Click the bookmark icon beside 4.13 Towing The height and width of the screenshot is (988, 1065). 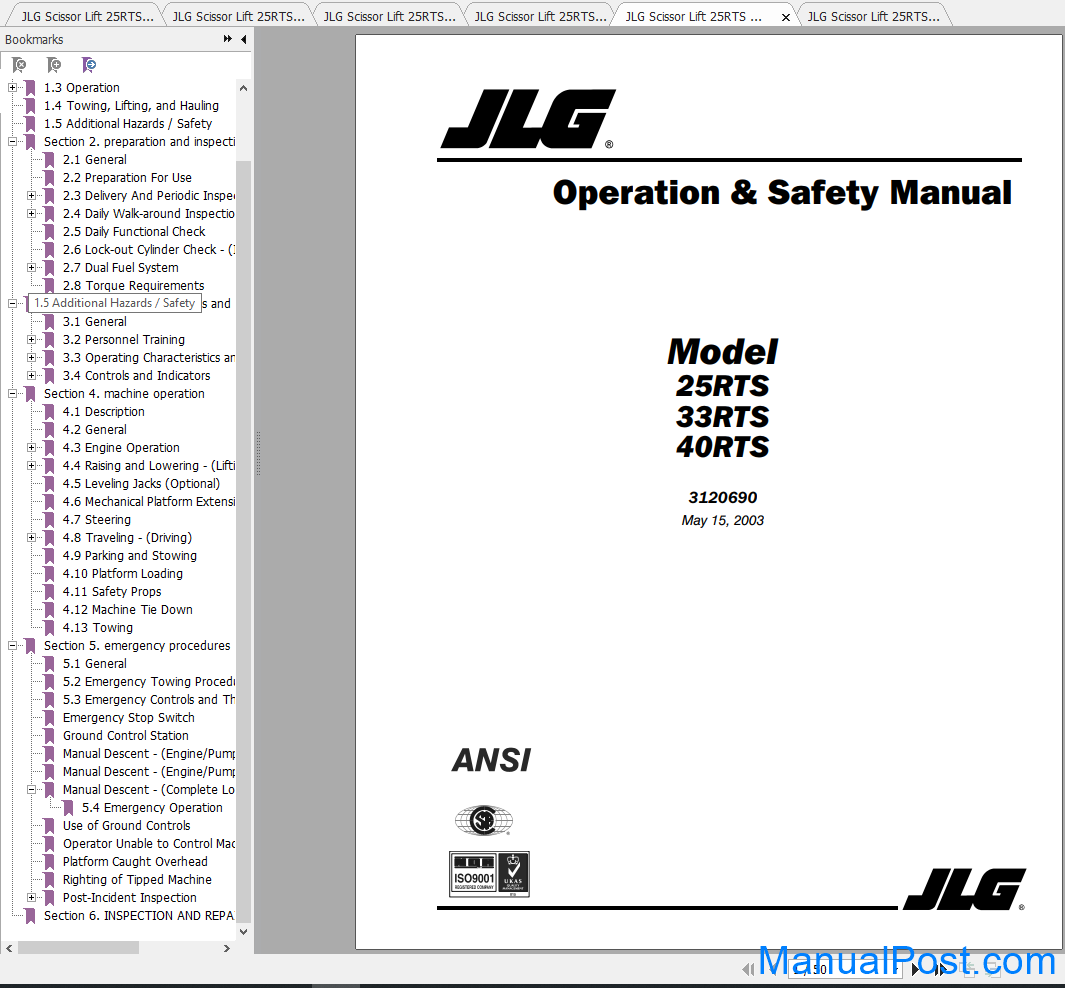tap(49, 627)
